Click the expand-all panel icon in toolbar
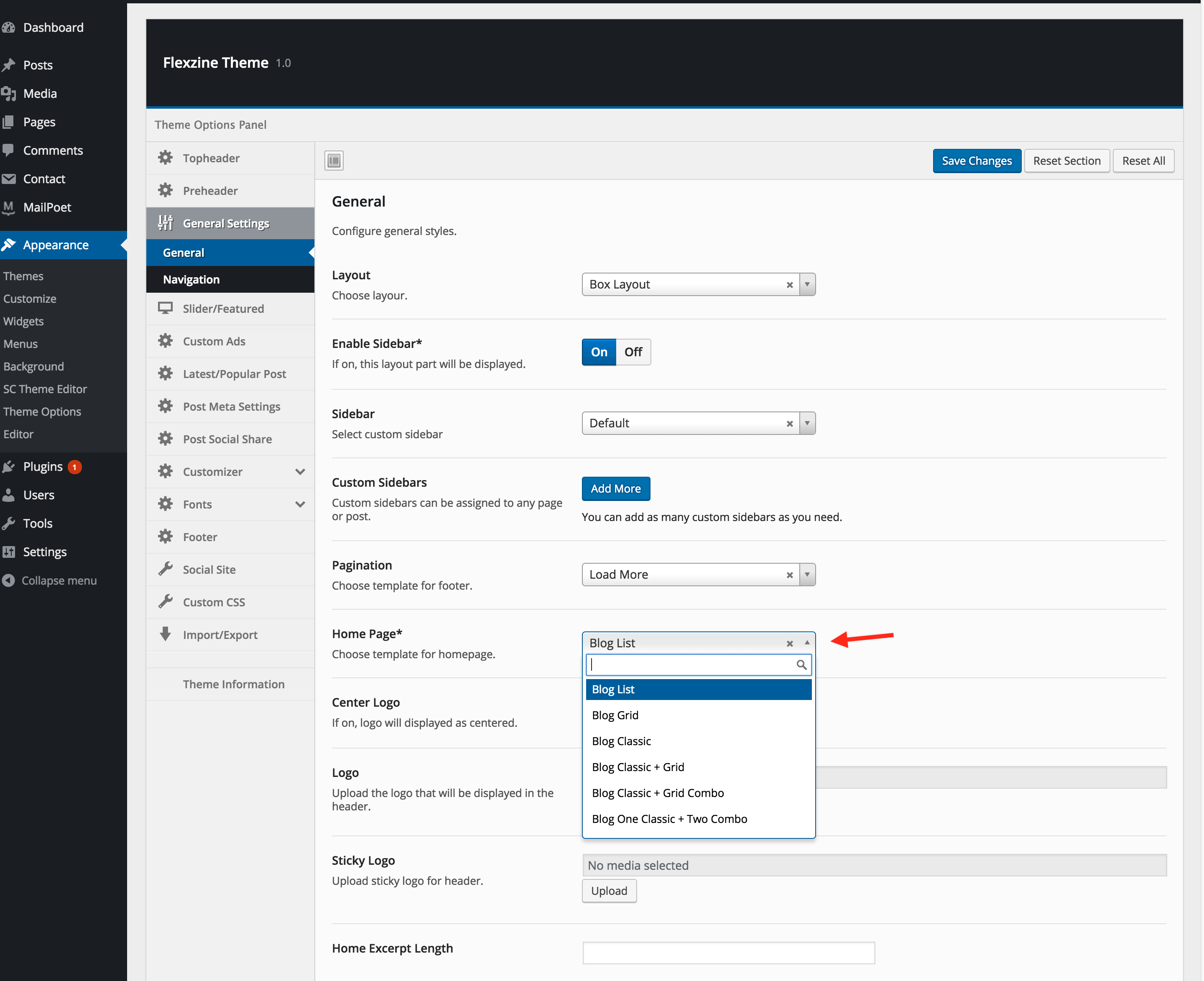This screenshot has height=981, width=1204. 334,161
